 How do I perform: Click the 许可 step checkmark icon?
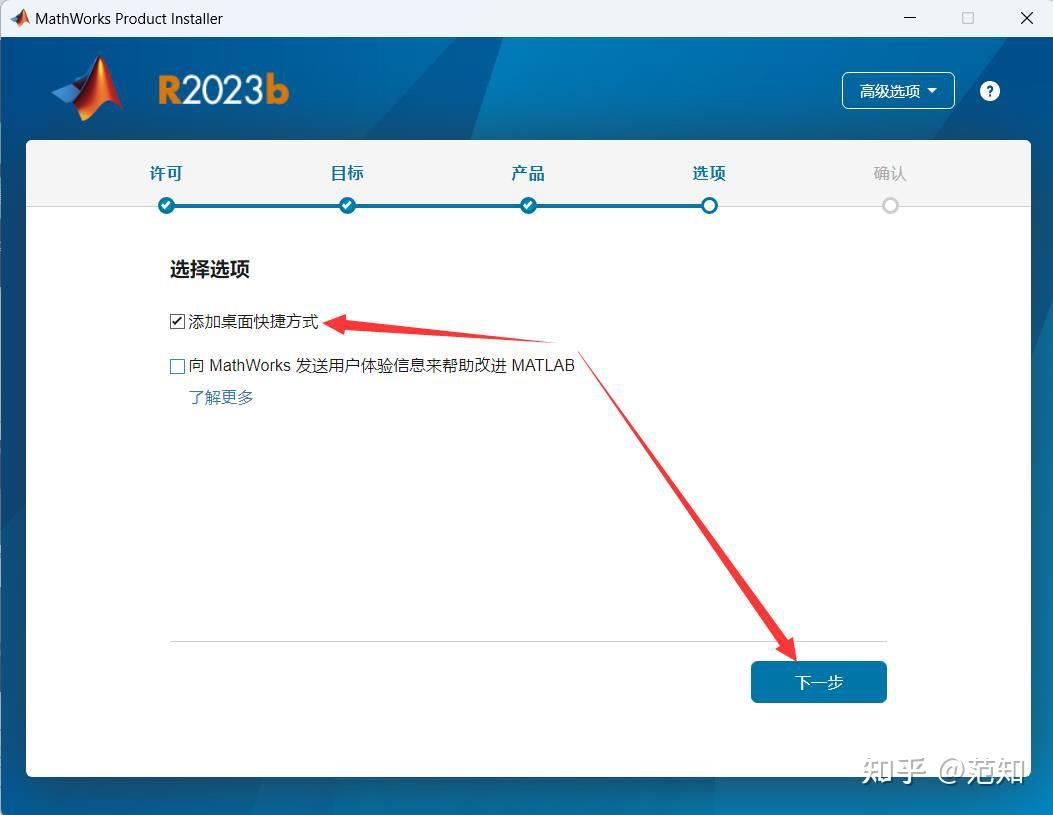166,205
